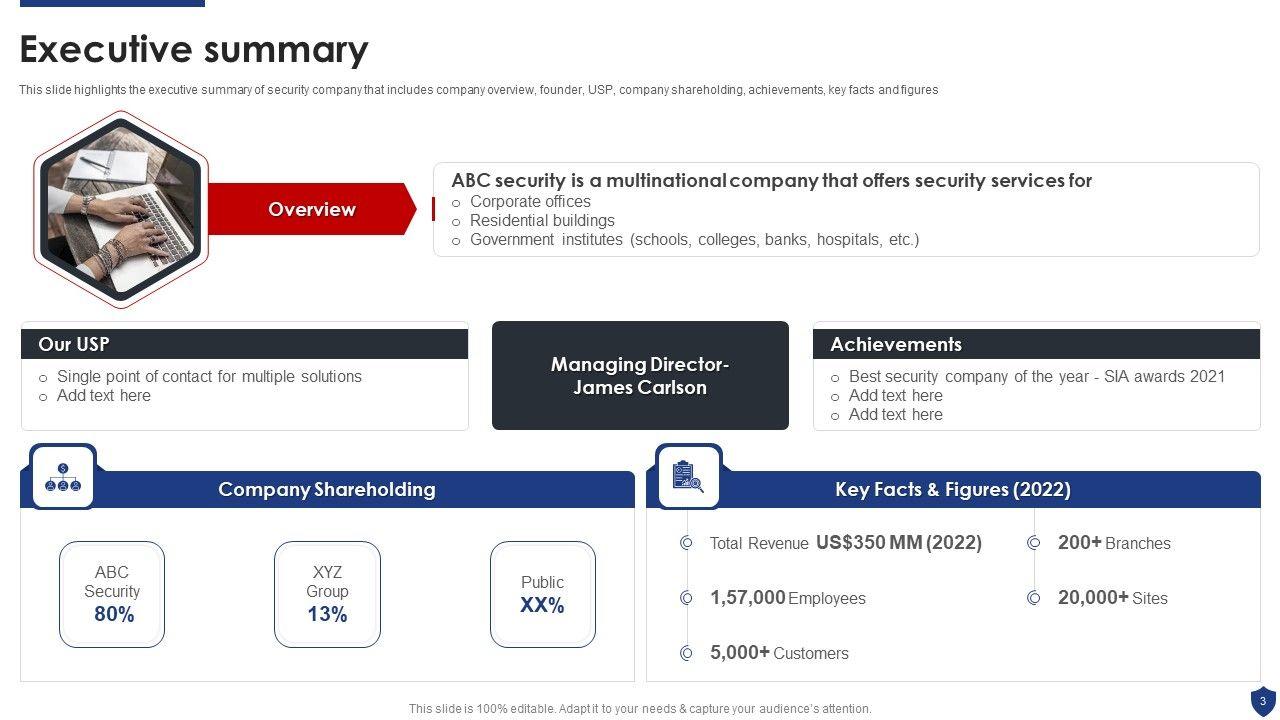Click the Company Shareholding hierarchy icon
Viewport: 1280px width, 720px height.
pos(63,477)
